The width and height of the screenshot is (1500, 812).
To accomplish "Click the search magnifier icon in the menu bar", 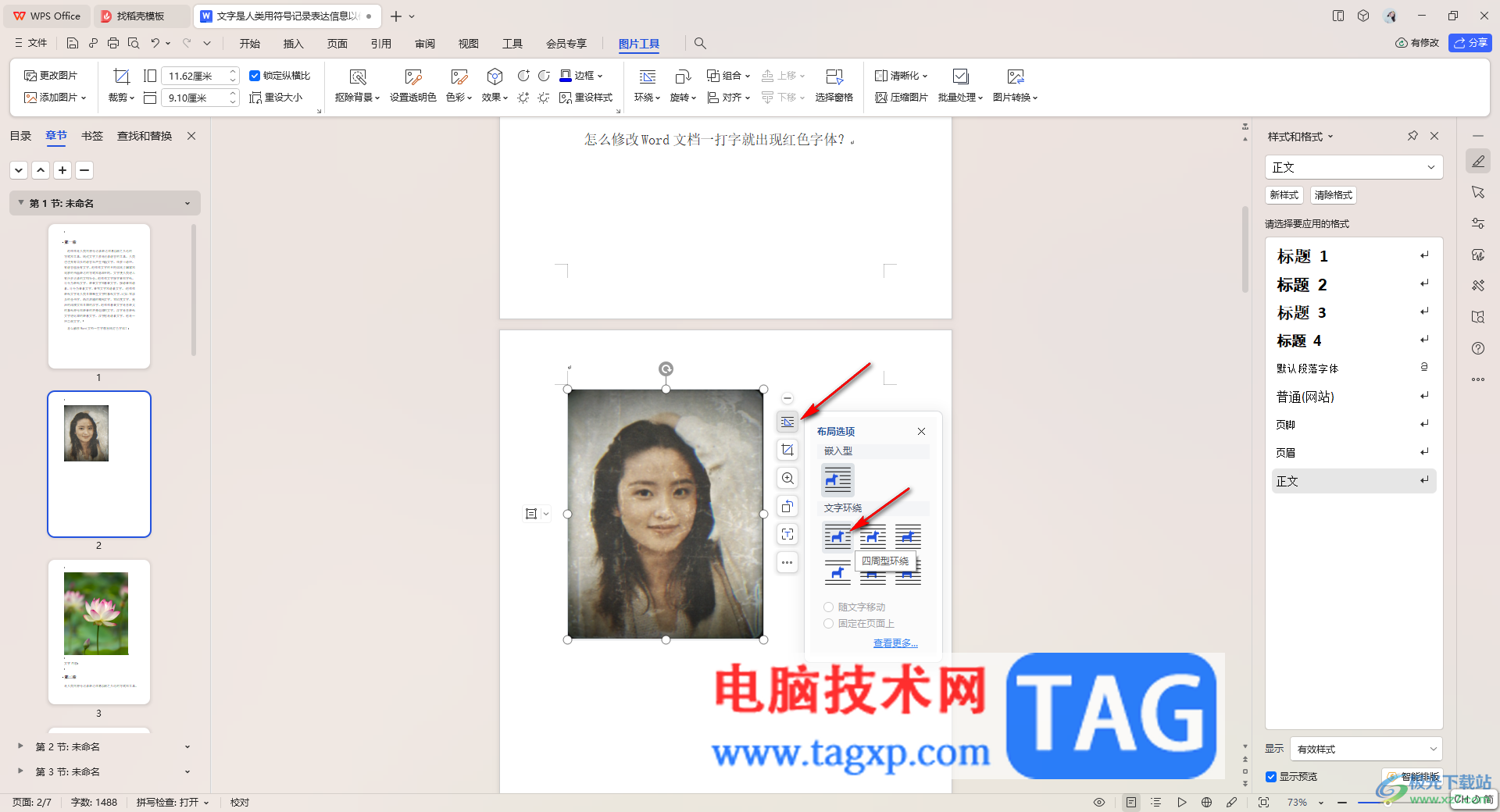I will (700, 44).
